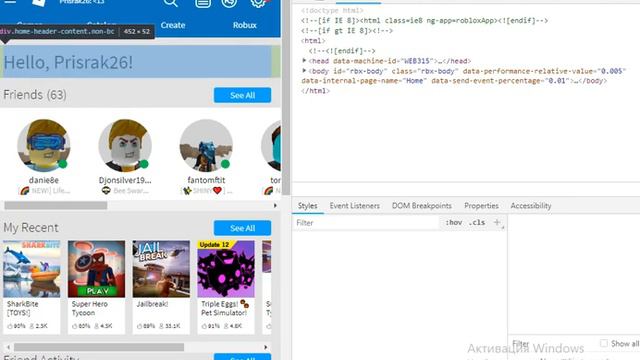Viewport: 640px width, 360px height.
Task: Click the Jailbreak! game title
Action: click(152, 304)
